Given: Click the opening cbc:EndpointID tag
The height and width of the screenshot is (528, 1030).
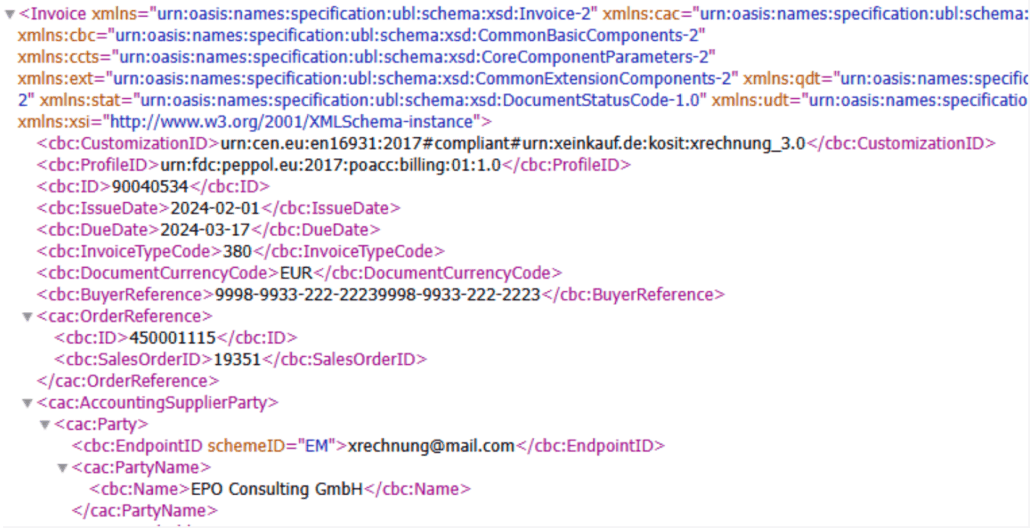Looking at the screenshot, I should (209, 447).
